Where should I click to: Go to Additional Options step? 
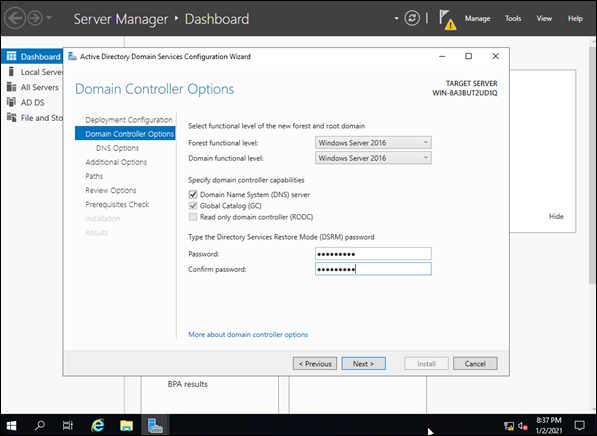click(x=116, y=162)
